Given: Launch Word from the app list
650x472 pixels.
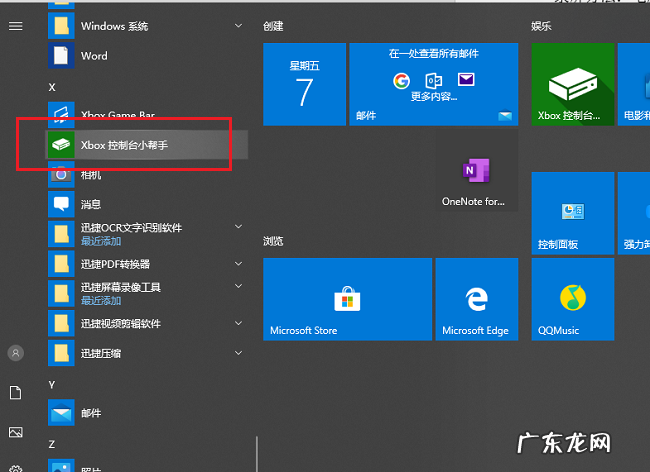Looking at the screenshot, I should click(x=93, y=56).
